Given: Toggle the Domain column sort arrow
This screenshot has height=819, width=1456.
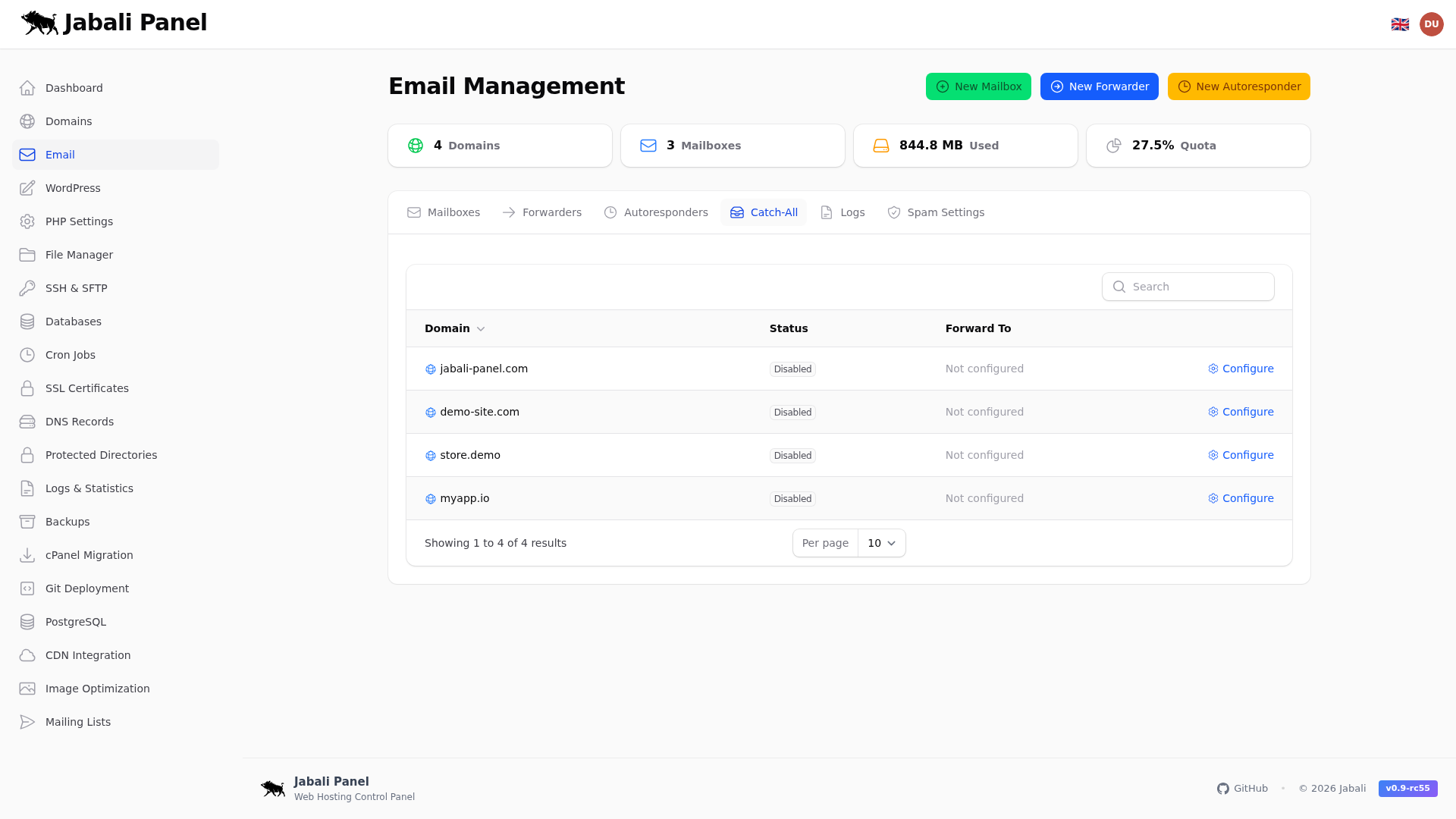Looking at the screenshot, I should tap(480, 328).
